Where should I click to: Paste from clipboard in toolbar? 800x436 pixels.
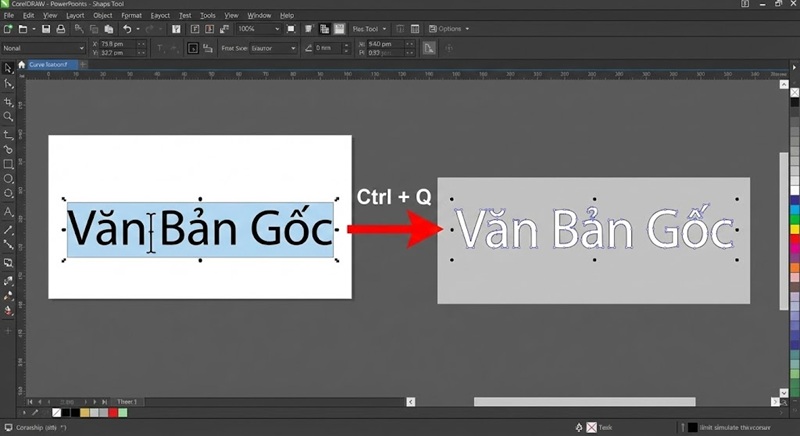(x=109, y=29)
